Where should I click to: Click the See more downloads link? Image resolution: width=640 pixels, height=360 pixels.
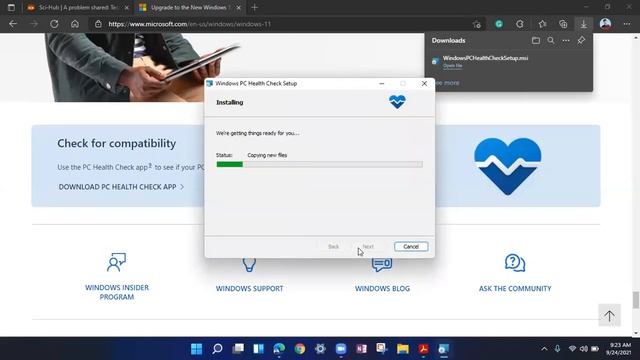[x=447, y=83]
